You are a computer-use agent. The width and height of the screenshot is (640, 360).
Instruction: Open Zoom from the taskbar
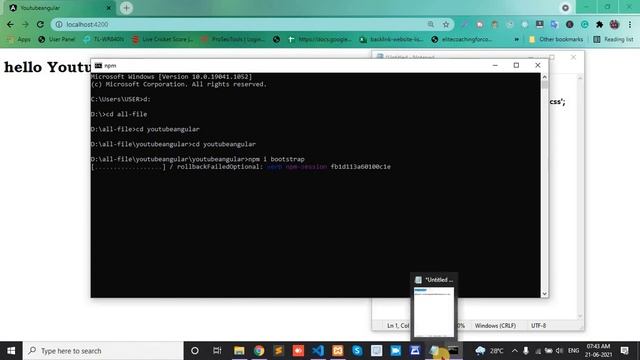(396, 351)
